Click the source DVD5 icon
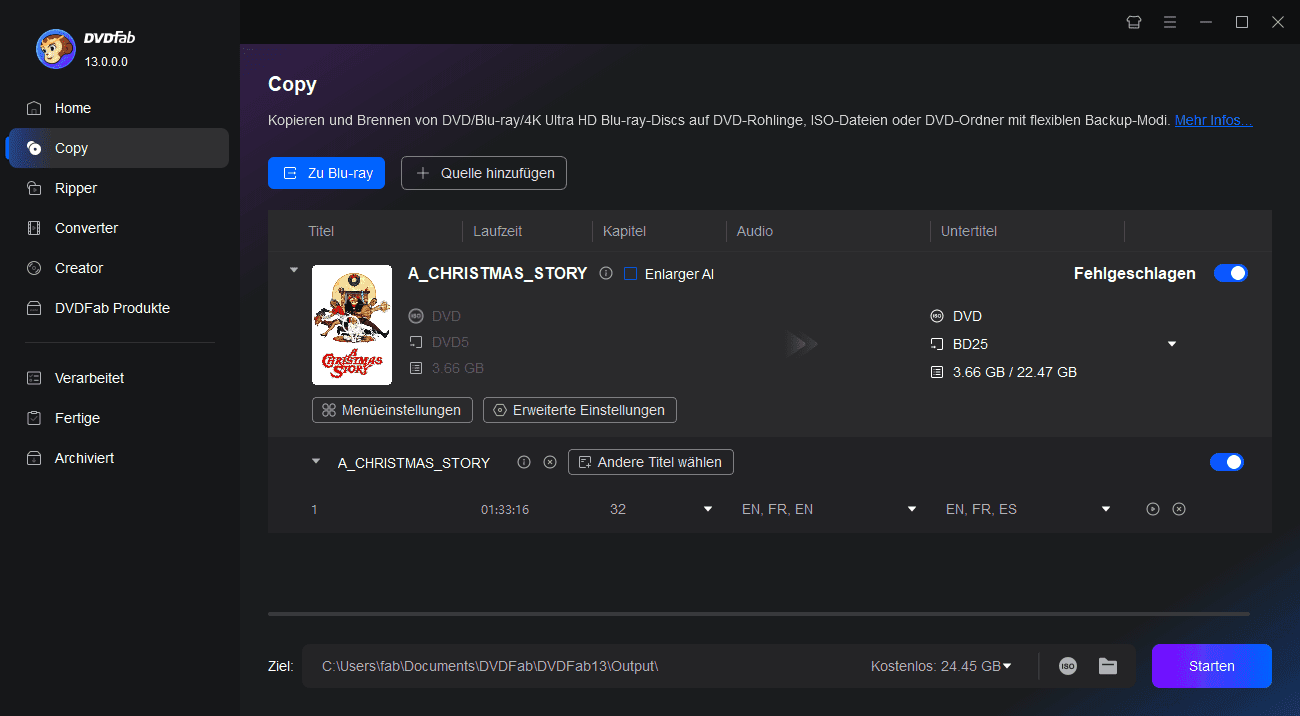 (416, 342)
